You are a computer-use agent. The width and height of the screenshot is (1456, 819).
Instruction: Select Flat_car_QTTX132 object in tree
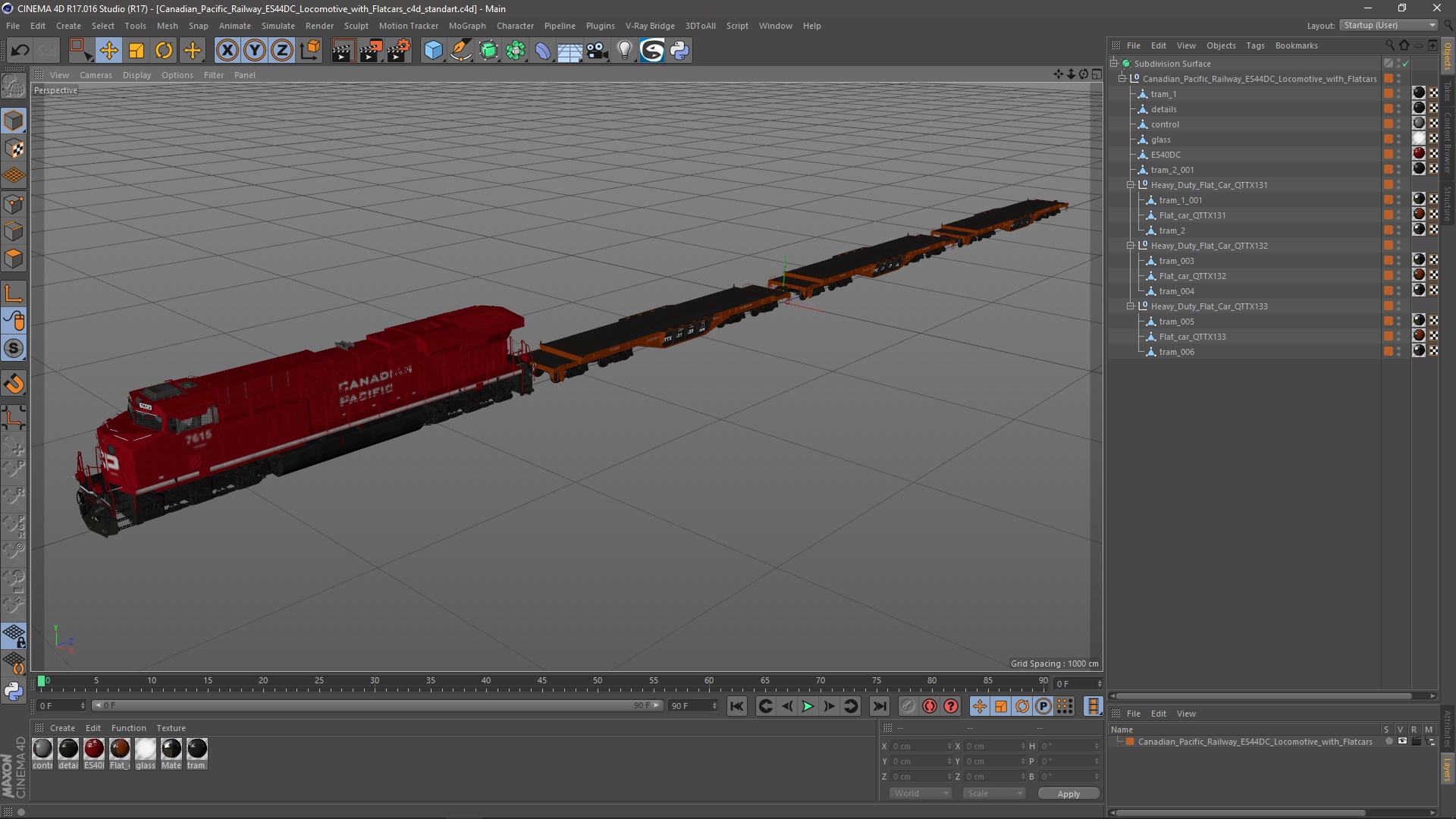pos(1192,275)
